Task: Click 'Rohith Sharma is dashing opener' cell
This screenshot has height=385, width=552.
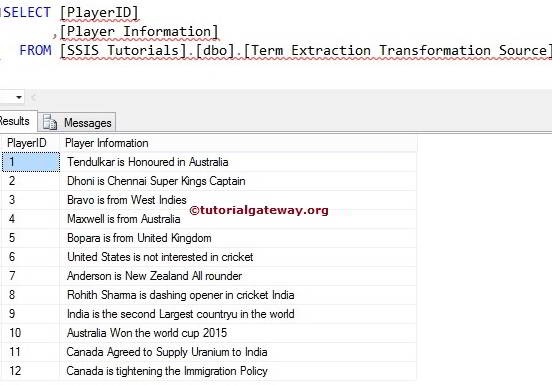Action: point(238,295)
